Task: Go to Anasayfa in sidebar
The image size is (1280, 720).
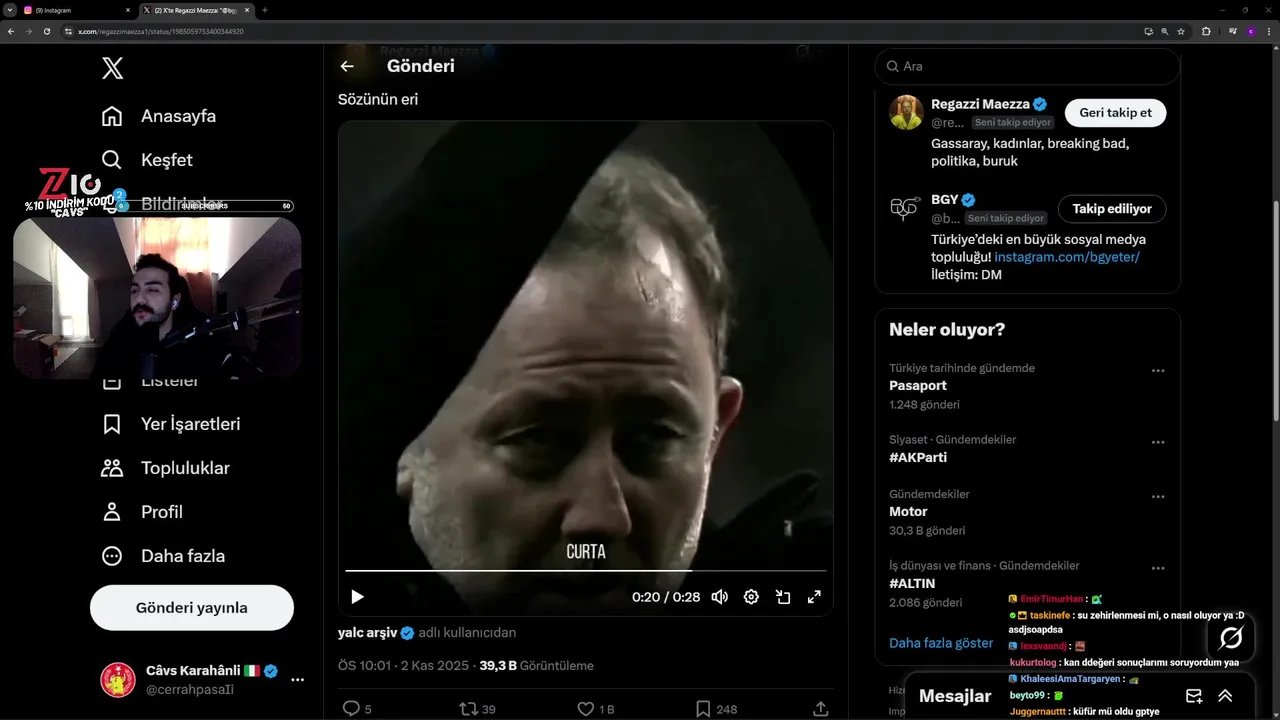Action: point(159,116)
